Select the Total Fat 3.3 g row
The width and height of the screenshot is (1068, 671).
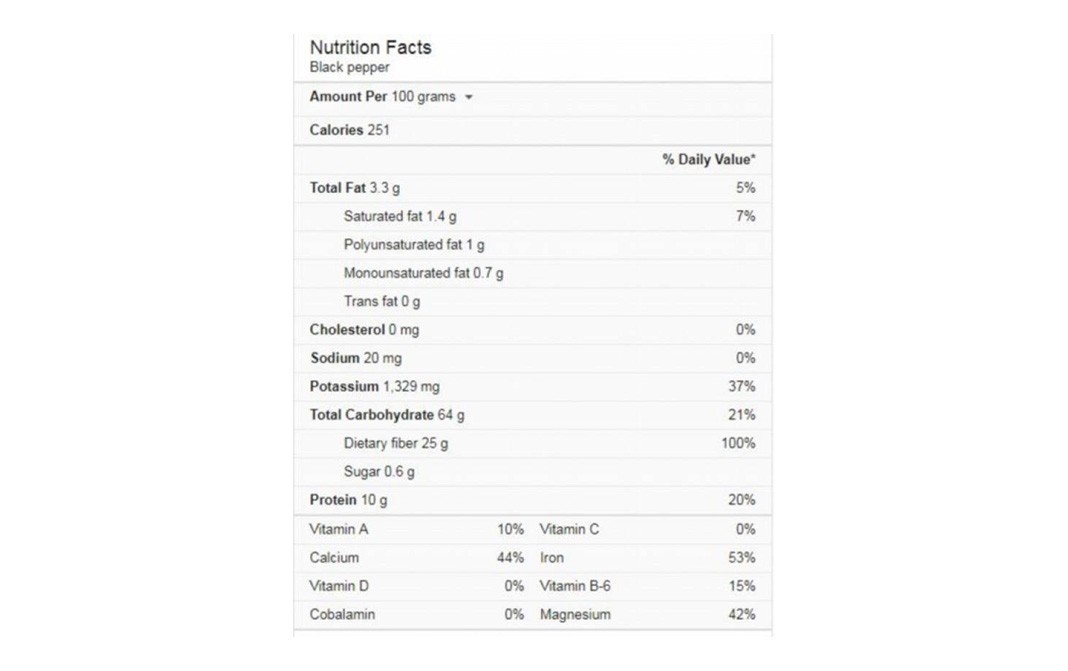tap(533, 188)
